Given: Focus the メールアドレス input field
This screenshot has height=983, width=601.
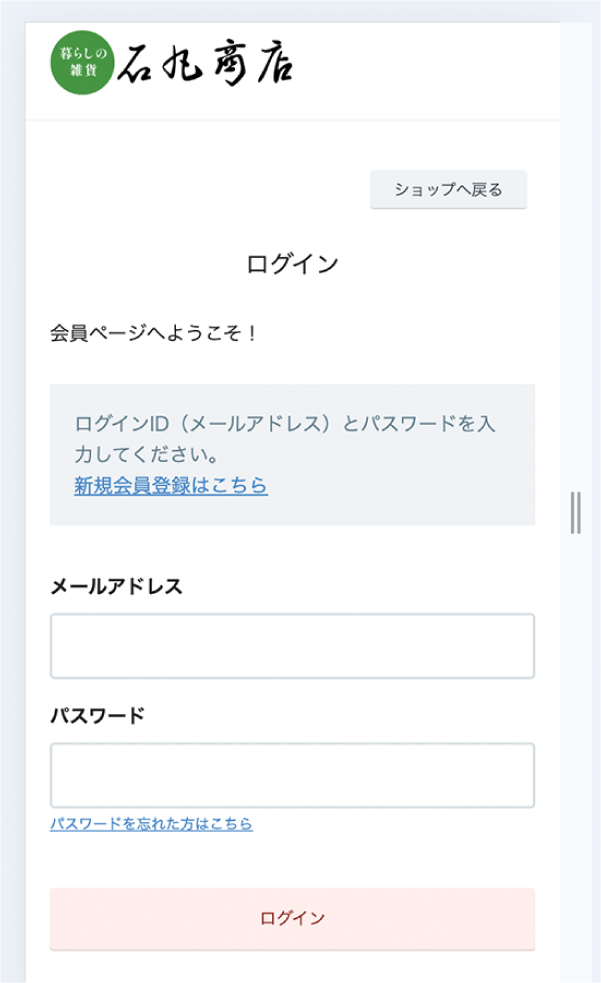Looking at the screenshot, I should pos(292,646).
